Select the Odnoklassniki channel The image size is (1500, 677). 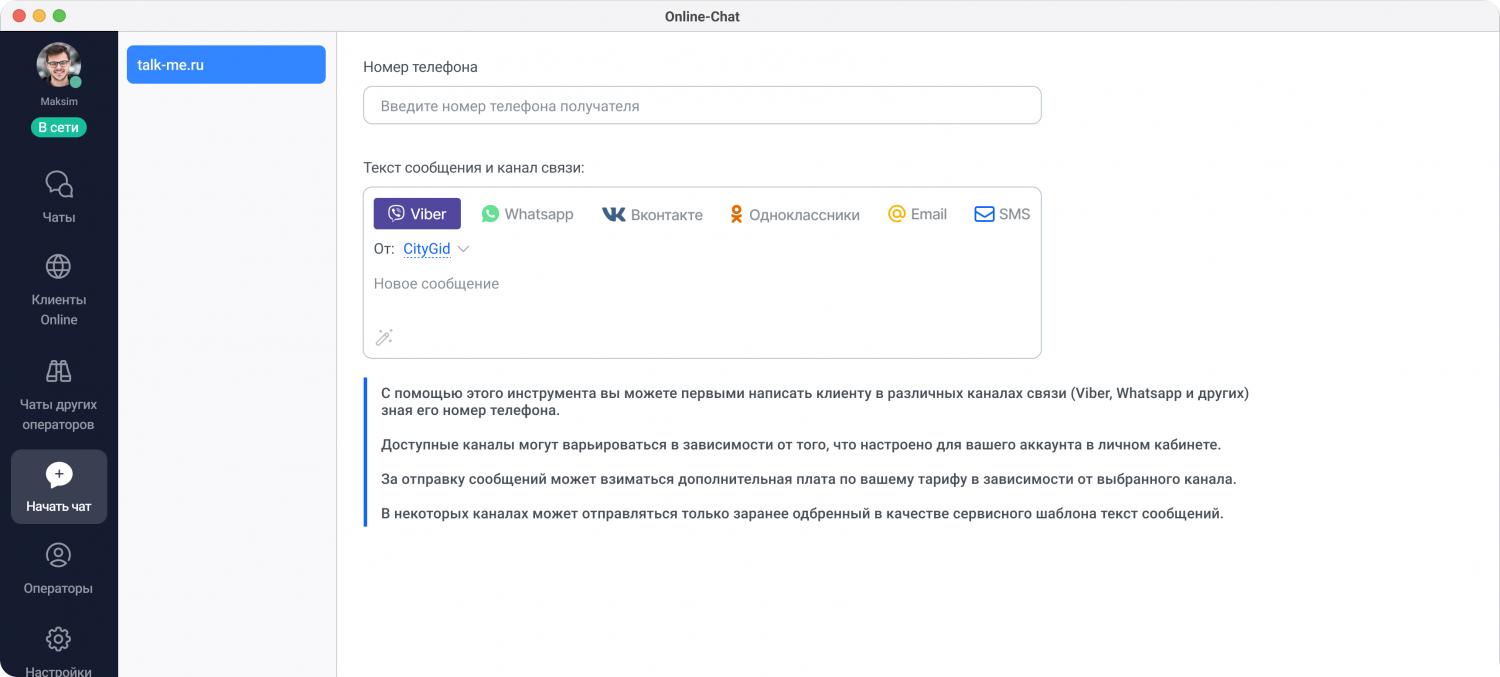tap(794, 214)
